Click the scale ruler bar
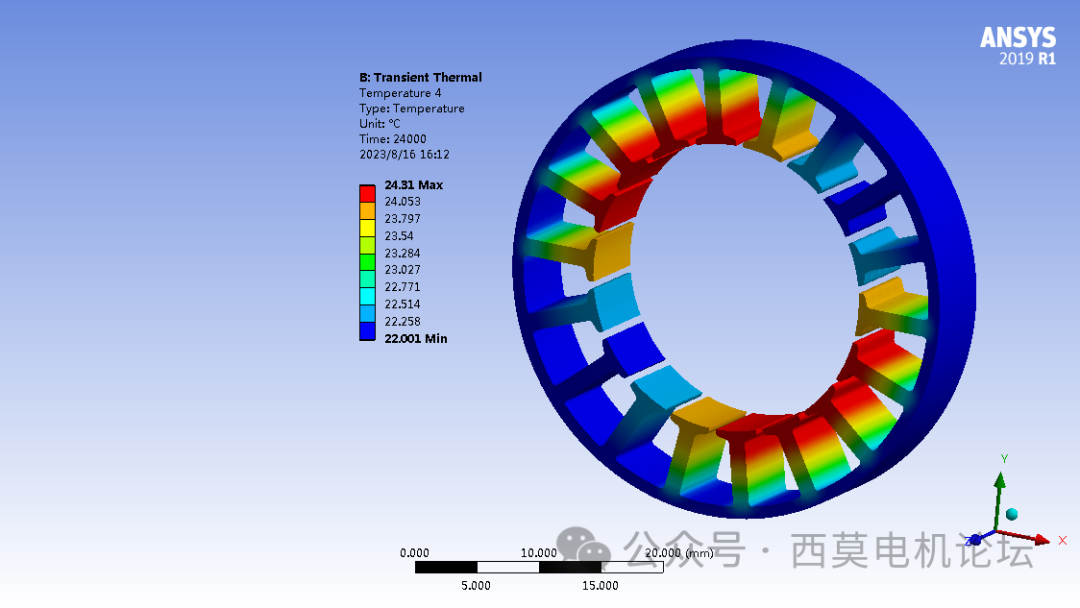1080x608 pixels. click(539, 567)
